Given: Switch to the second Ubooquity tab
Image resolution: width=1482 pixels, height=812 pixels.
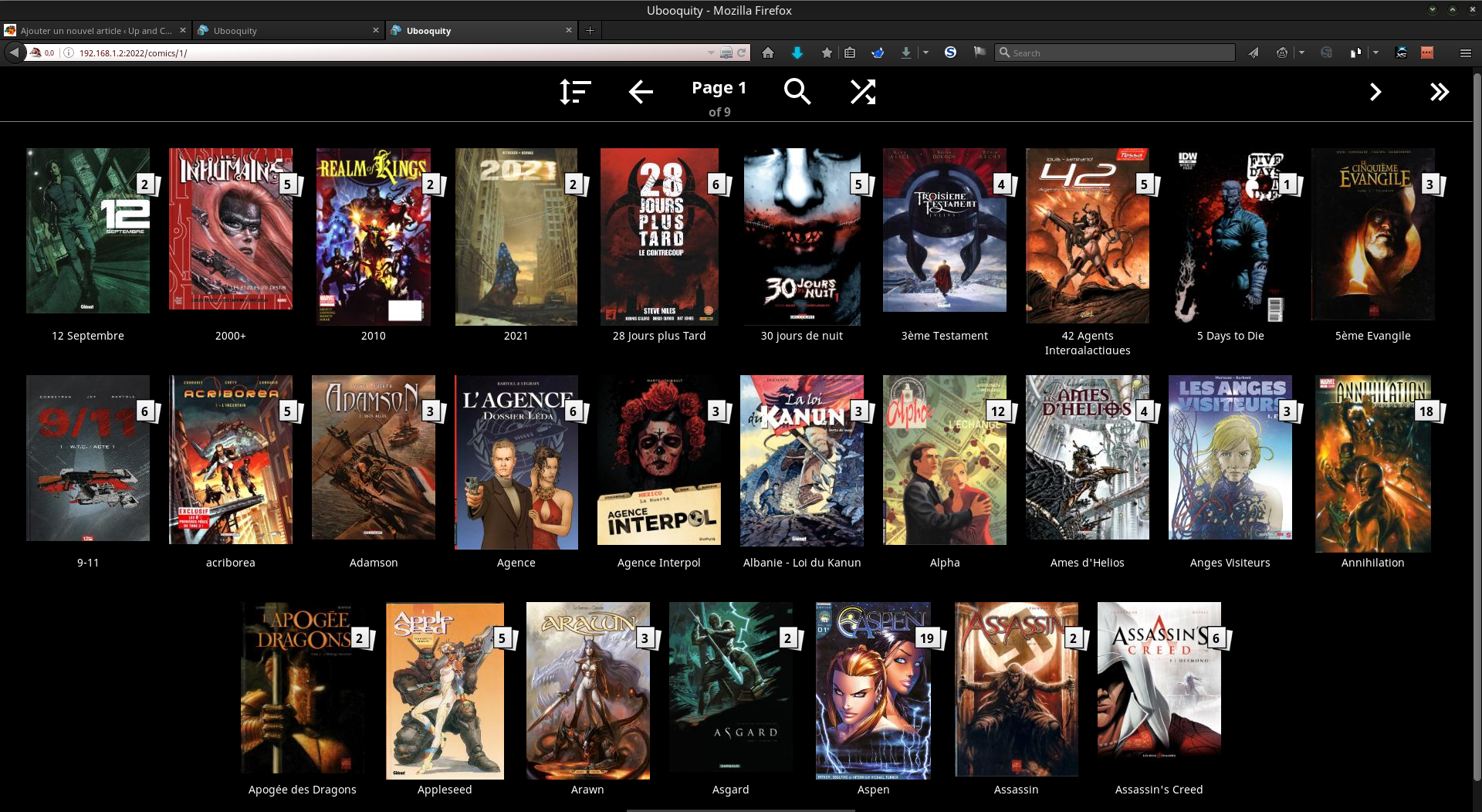Looking at the screenshot, I should coord(289,30).
